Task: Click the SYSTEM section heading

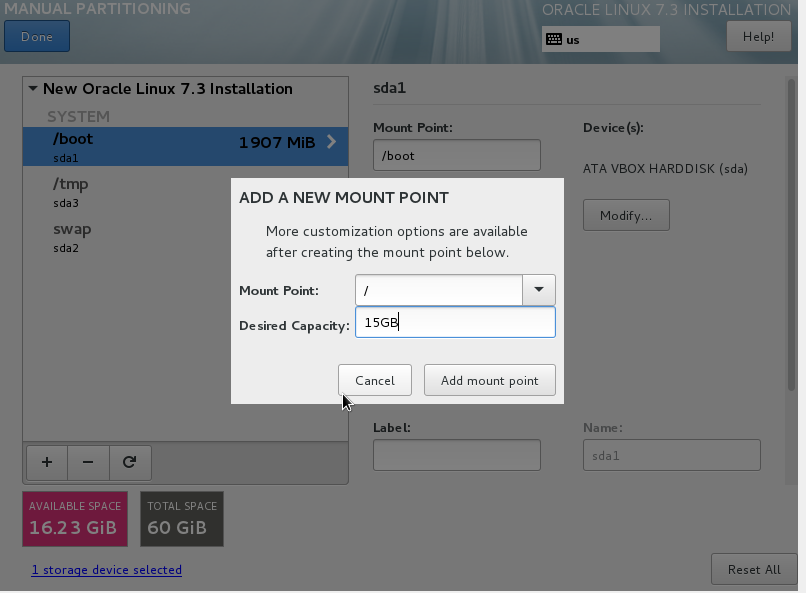Action: (x=79, y=117)
